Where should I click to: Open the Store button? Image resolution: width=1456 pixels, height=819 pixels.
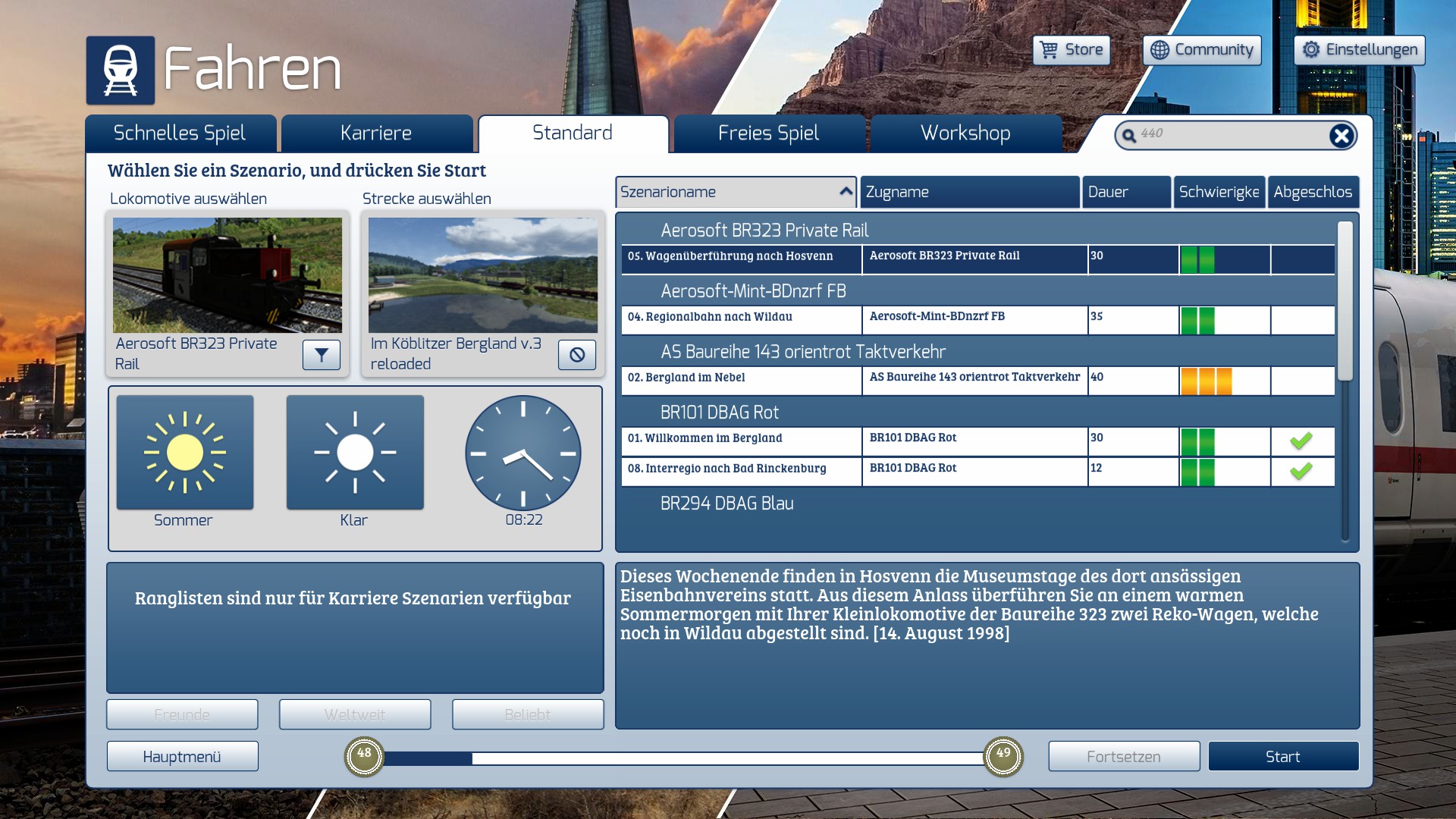(x=1071, y=50)
